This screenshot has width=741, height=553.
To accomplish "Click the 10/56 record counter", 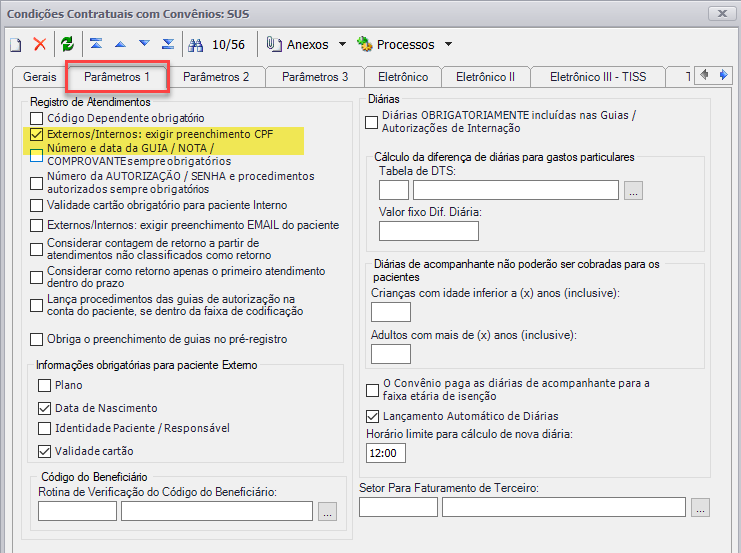I will click(229, 45).
